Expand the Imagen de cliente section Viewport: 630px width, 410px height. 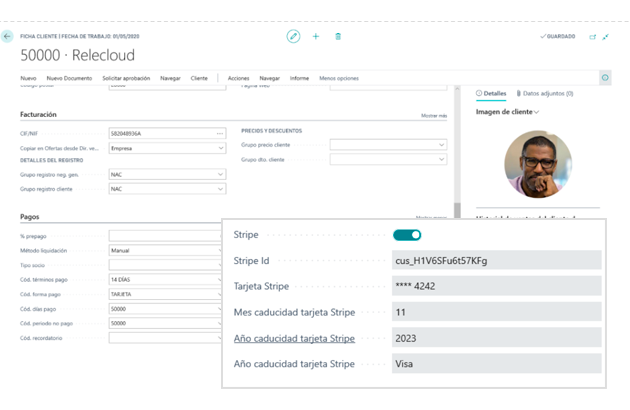click(507, 112)
